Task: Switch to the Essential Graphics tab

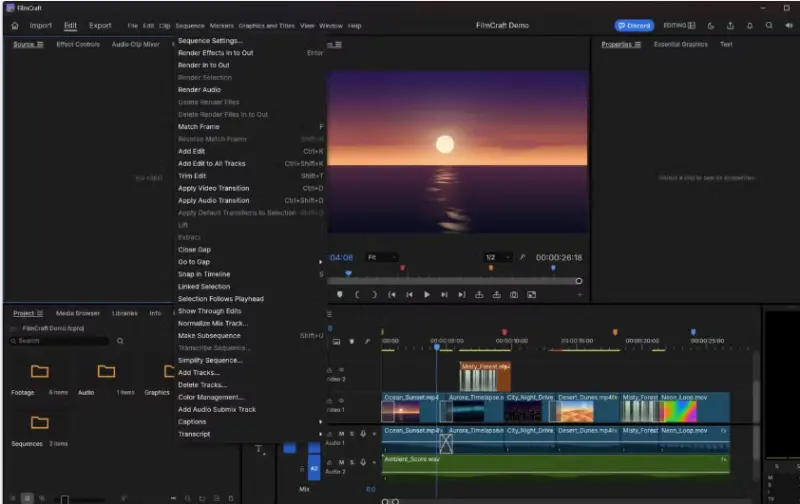Action: tap(681, 44)
